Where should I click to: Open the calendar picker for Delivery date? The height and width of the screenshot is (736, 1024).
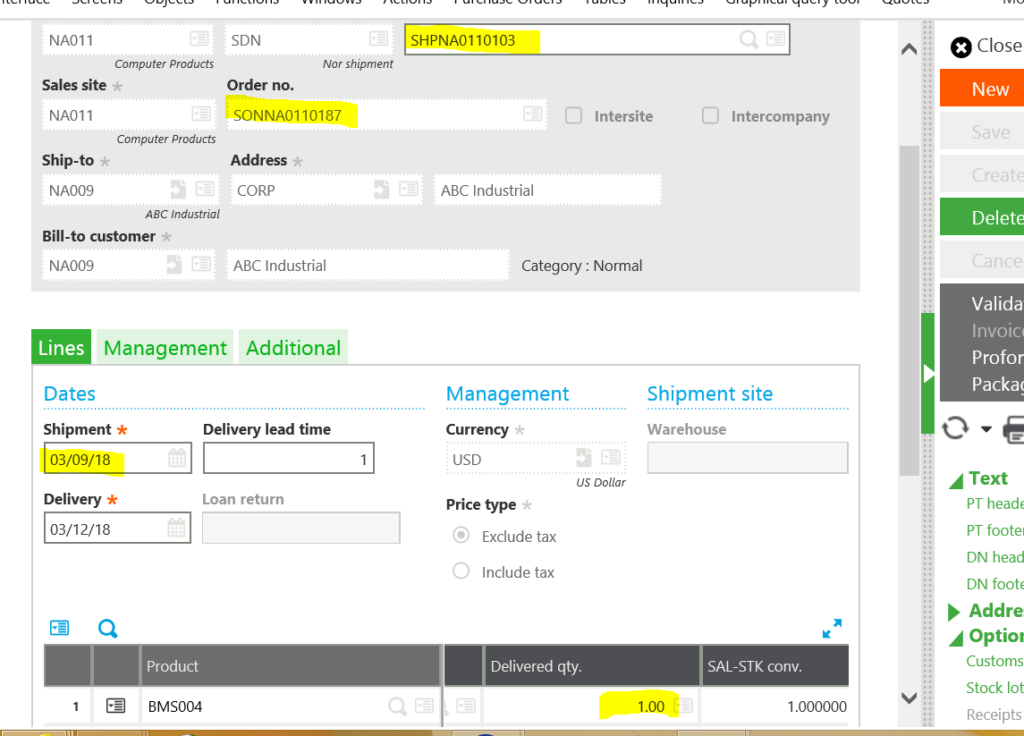tap(177, 528)
